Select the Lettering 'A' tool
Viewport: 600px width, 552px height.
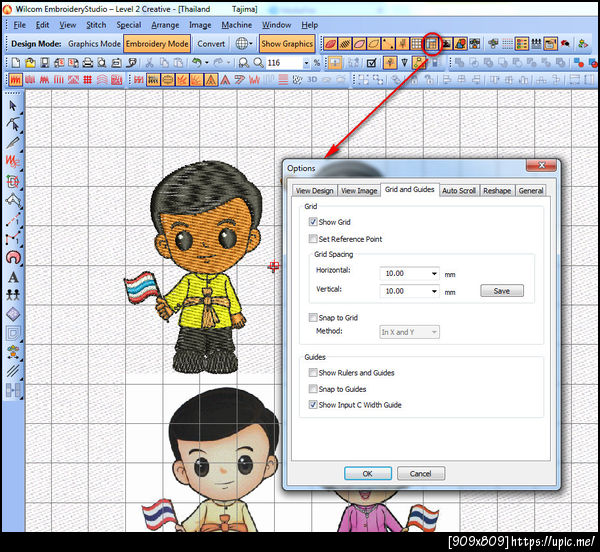point(13,277)
